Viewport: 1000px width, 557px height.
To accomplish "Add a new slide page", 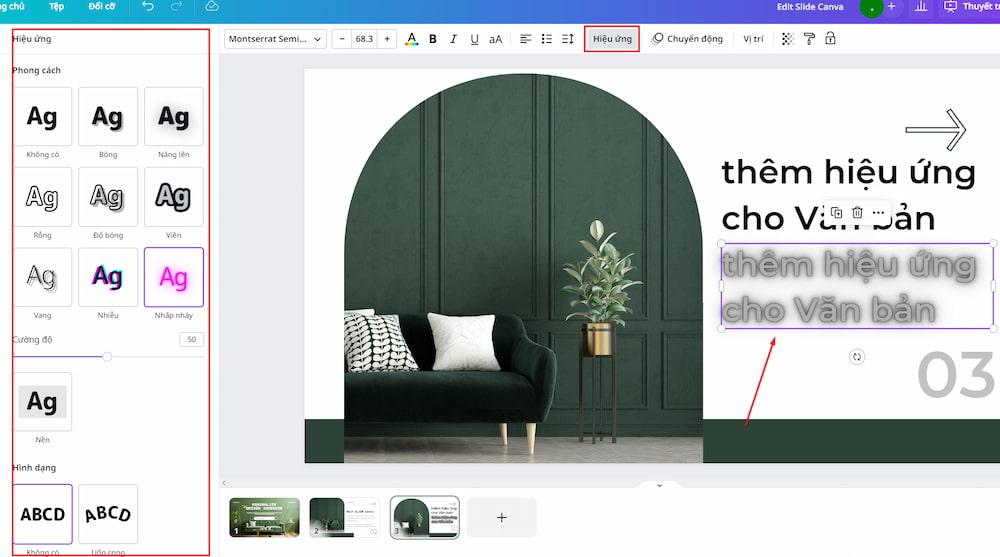I will tap(502, 517).
